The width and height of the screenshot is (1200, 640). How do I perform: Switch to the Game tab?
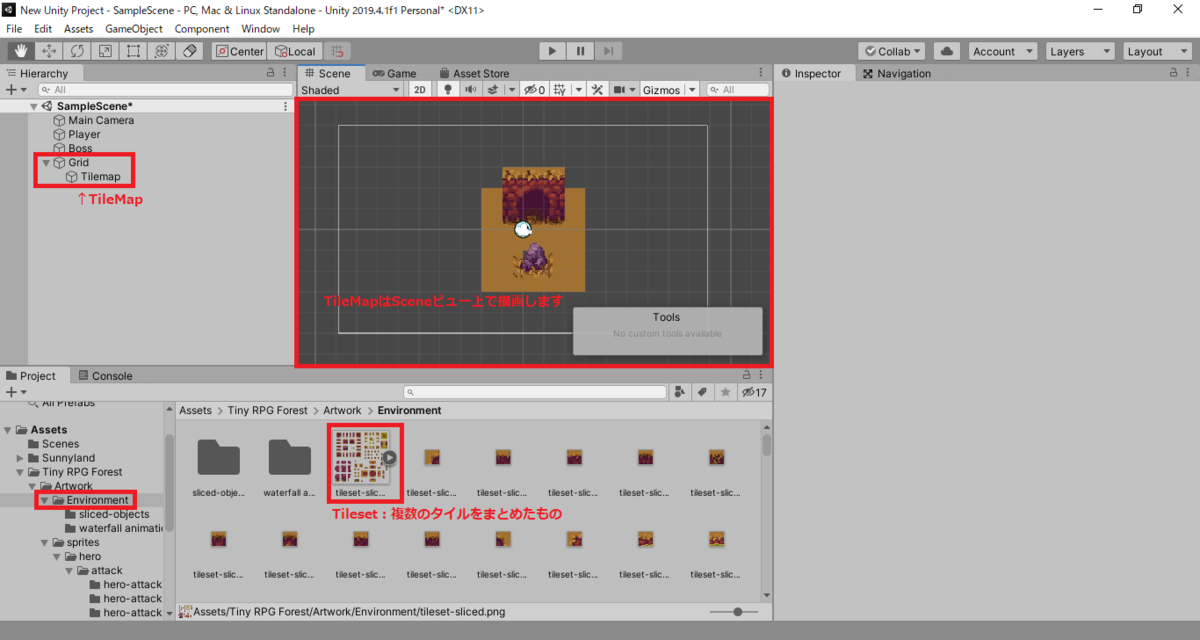pos(393,73)
